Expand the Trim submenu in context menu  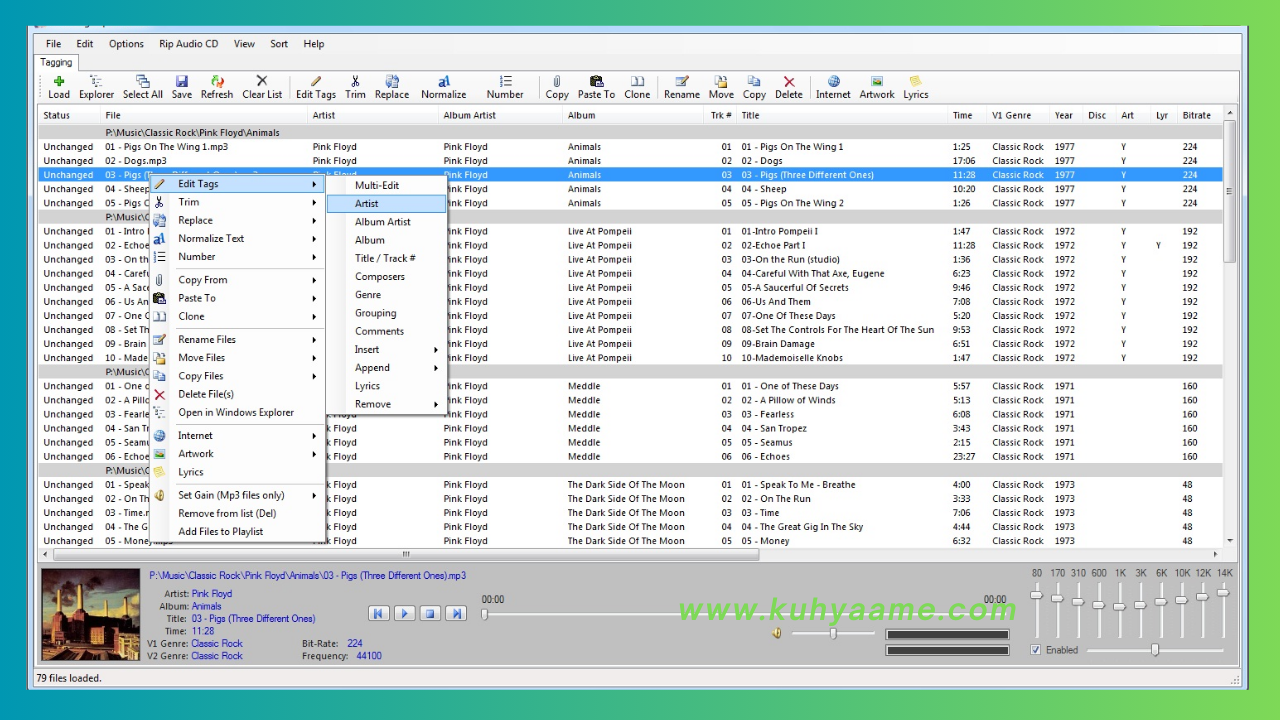click(x=238, y=202)
